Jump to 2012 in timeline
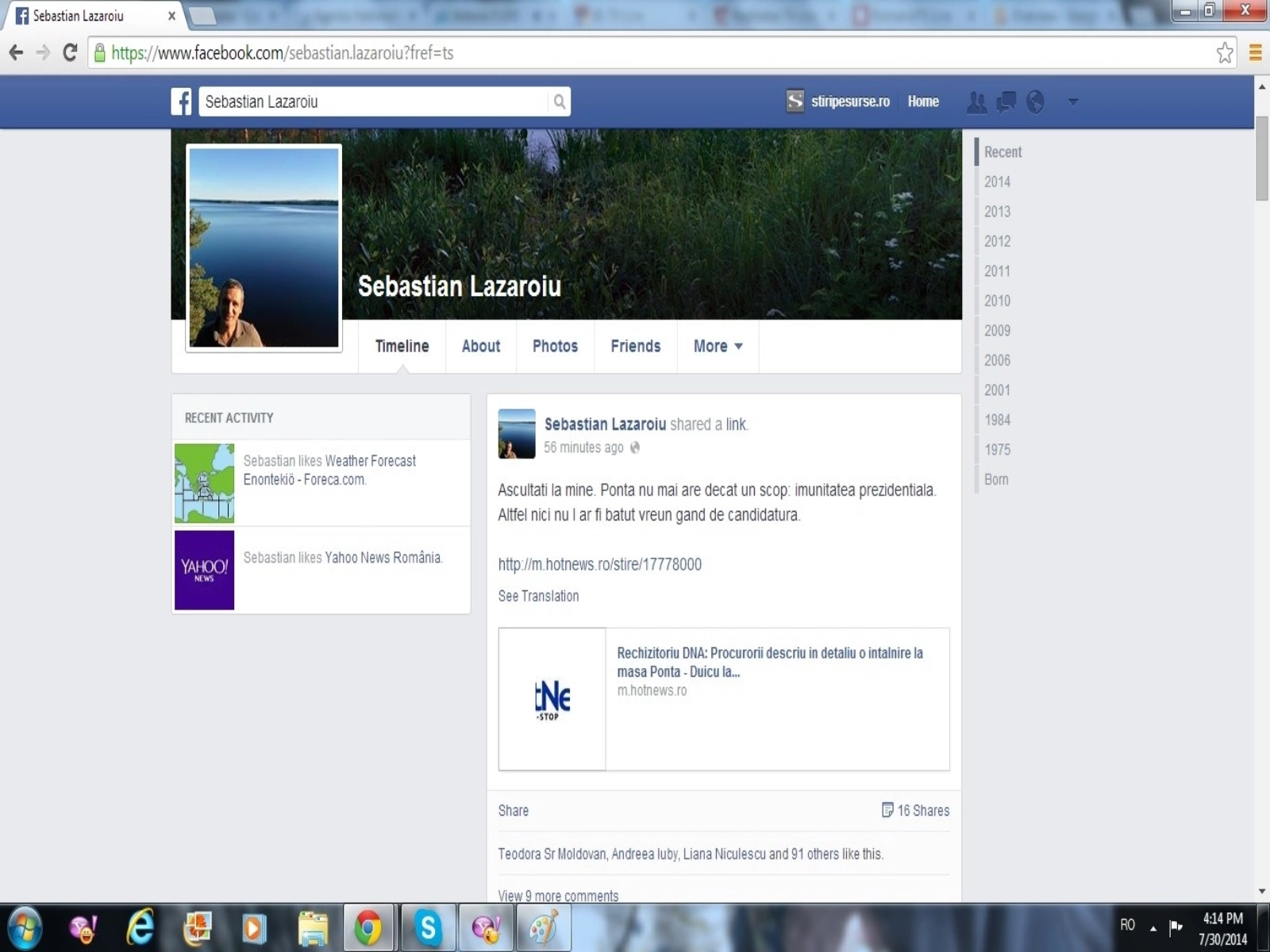Viewport: 1270px width, 952px height. tap(997, 241)
